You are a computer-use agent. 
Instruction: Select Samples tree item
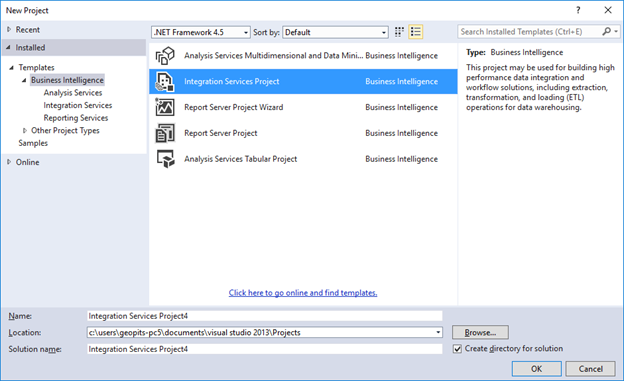tap(33, 143)
